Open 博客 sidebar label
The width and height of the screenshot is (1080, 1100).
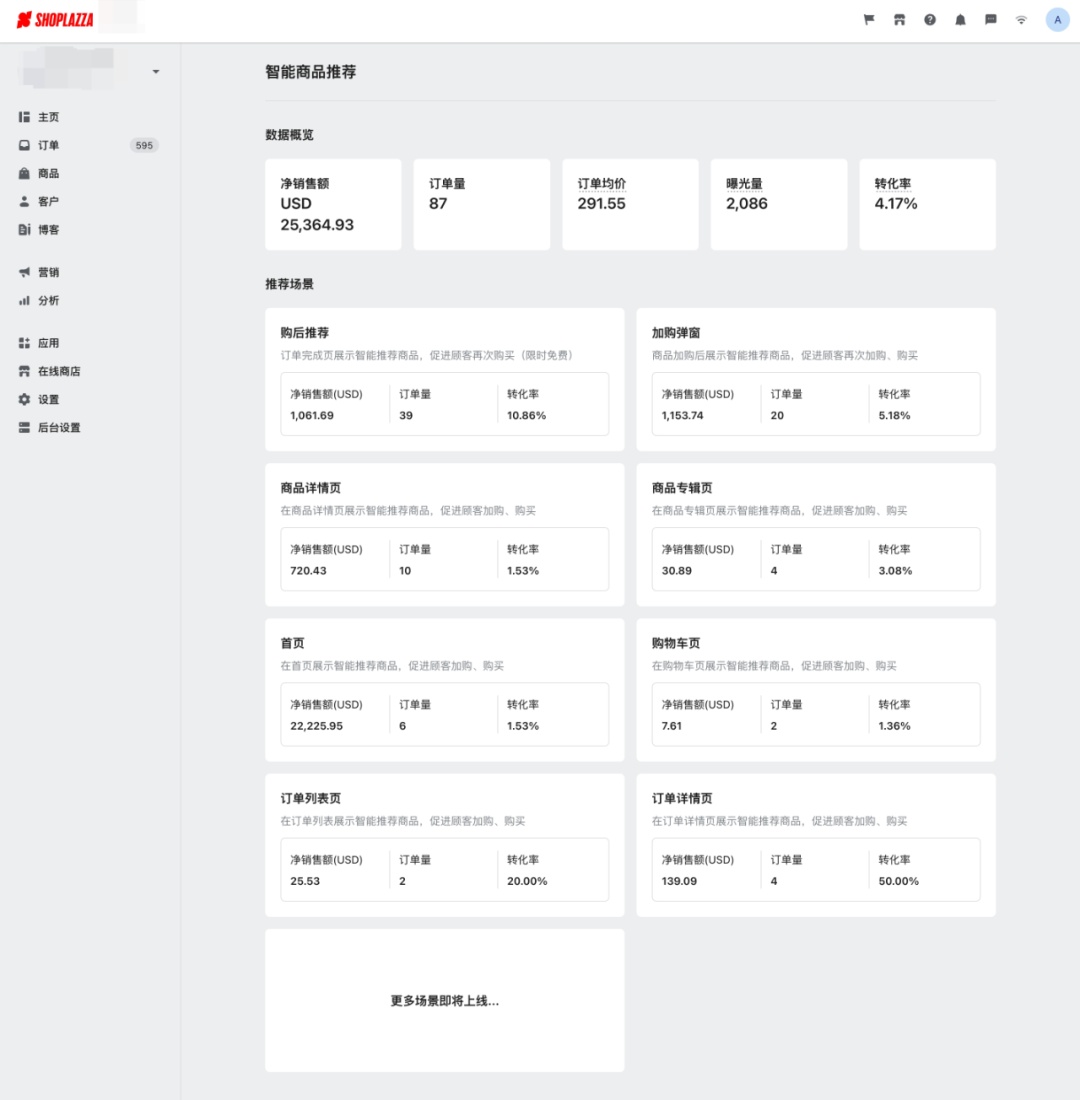click(48, 229)
